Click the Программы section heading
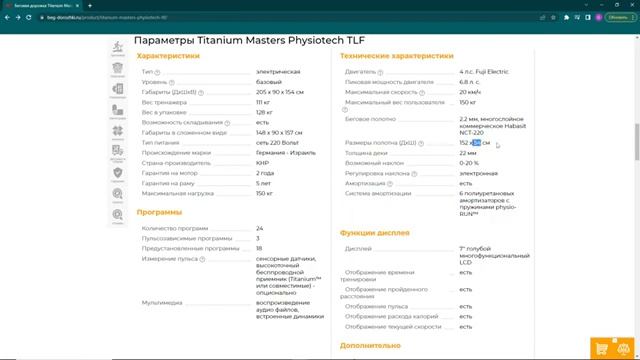The image size is (640, 360). (x=159, y=212)
